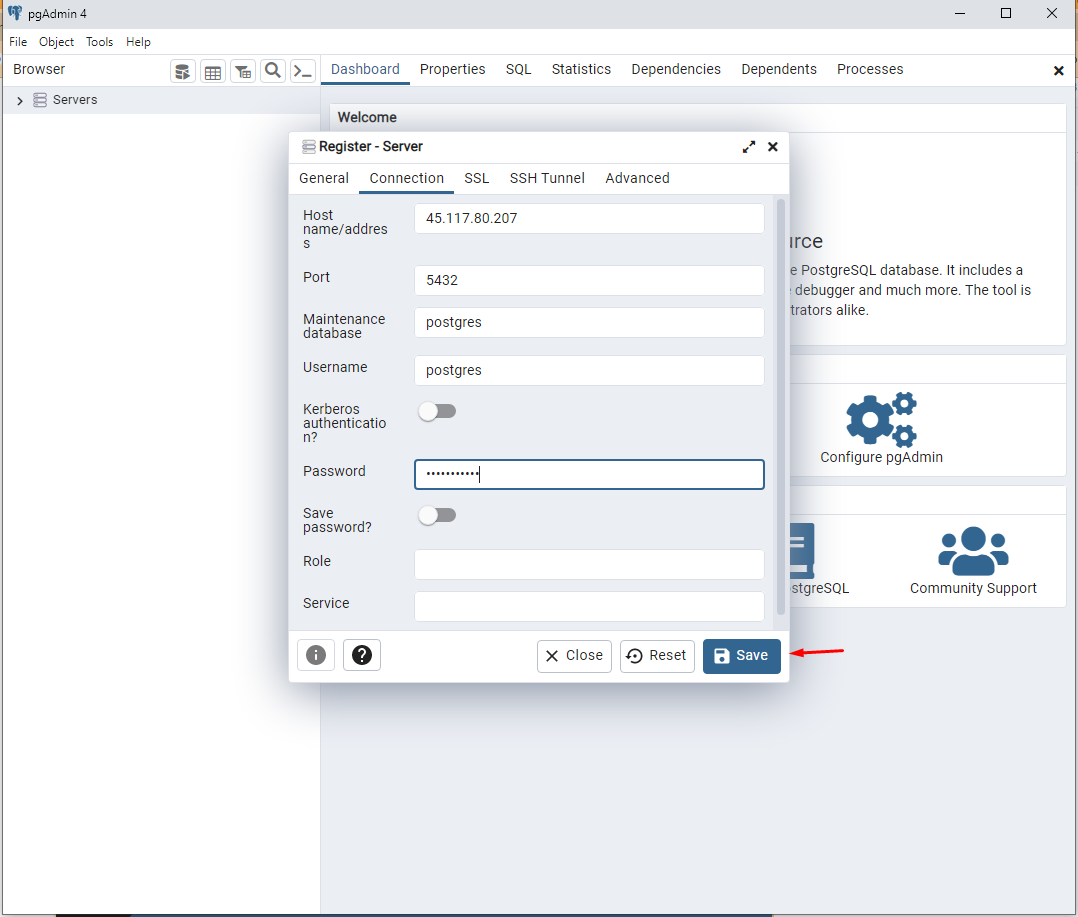Open the PSQL Tool terminal icon
The image size is (1078, 917).
(x=302, y=71)
